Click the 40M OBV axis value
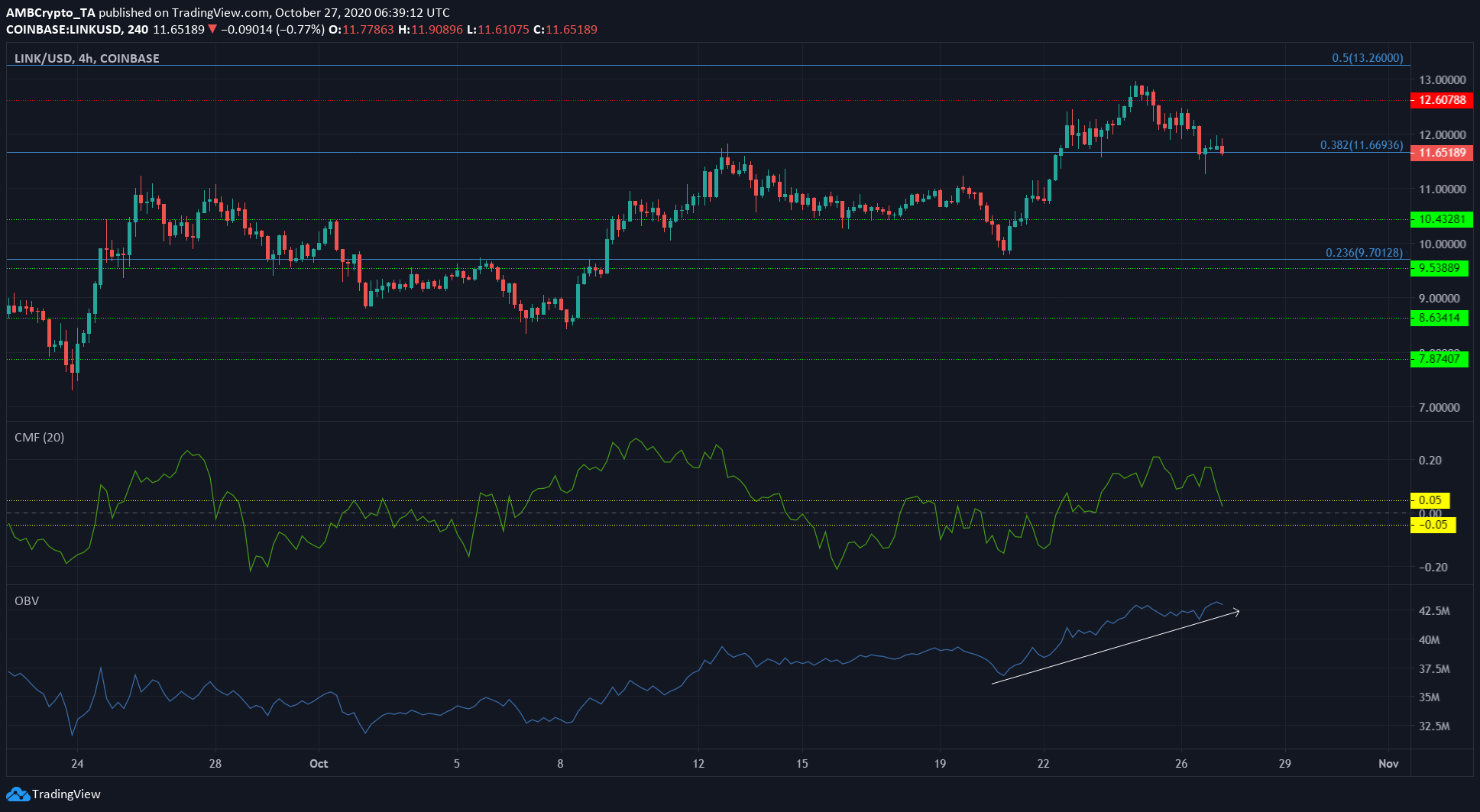The width and height of the screenshot is (1480, 812). 1430,640
